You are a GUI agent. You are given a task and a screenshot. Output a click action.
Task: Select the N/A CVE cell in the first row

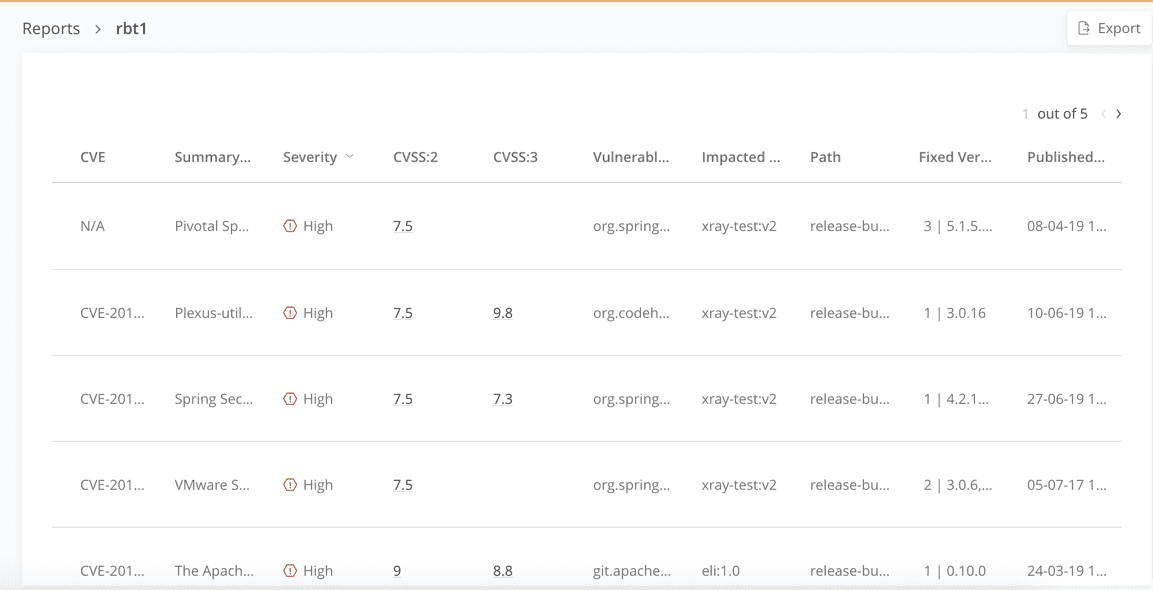[92, 225]
